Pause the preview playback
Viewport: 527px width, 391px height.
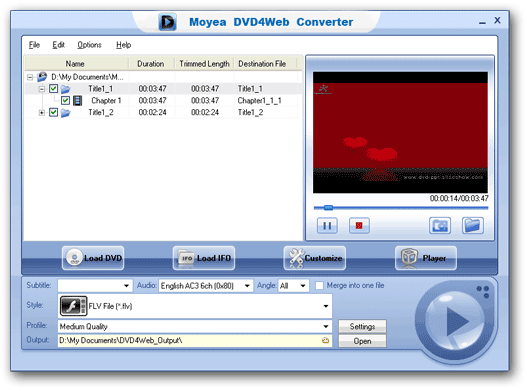pyautogui.click(x=327, y=225)
